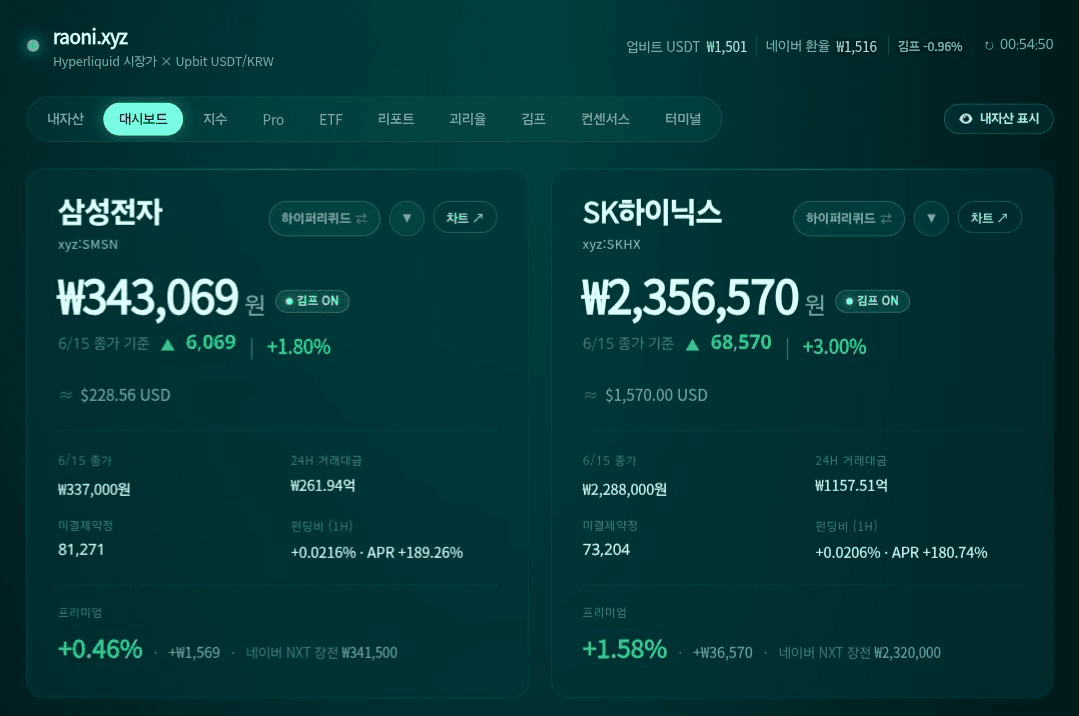The height and width of the screenshot is (716, 1079).
Task: Select the 대시보드 tab
Action: (x=143, y=119)
